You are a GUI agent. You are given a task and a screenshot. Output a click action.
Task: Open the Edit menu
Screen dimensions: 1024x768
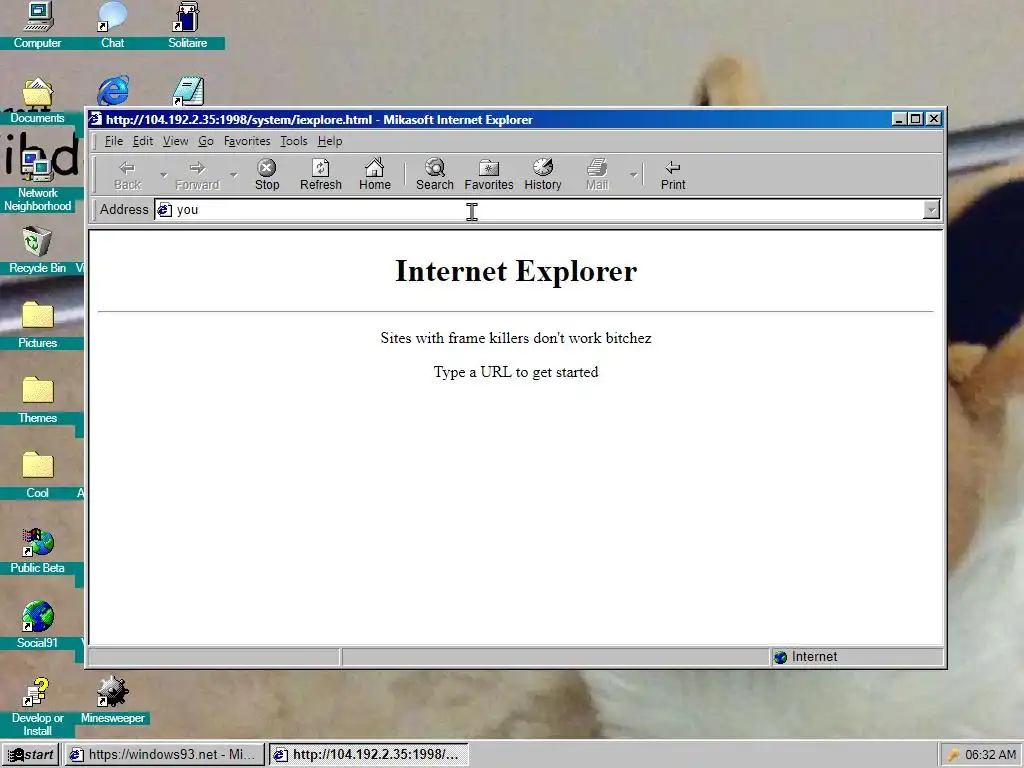[x=142, y=141]
